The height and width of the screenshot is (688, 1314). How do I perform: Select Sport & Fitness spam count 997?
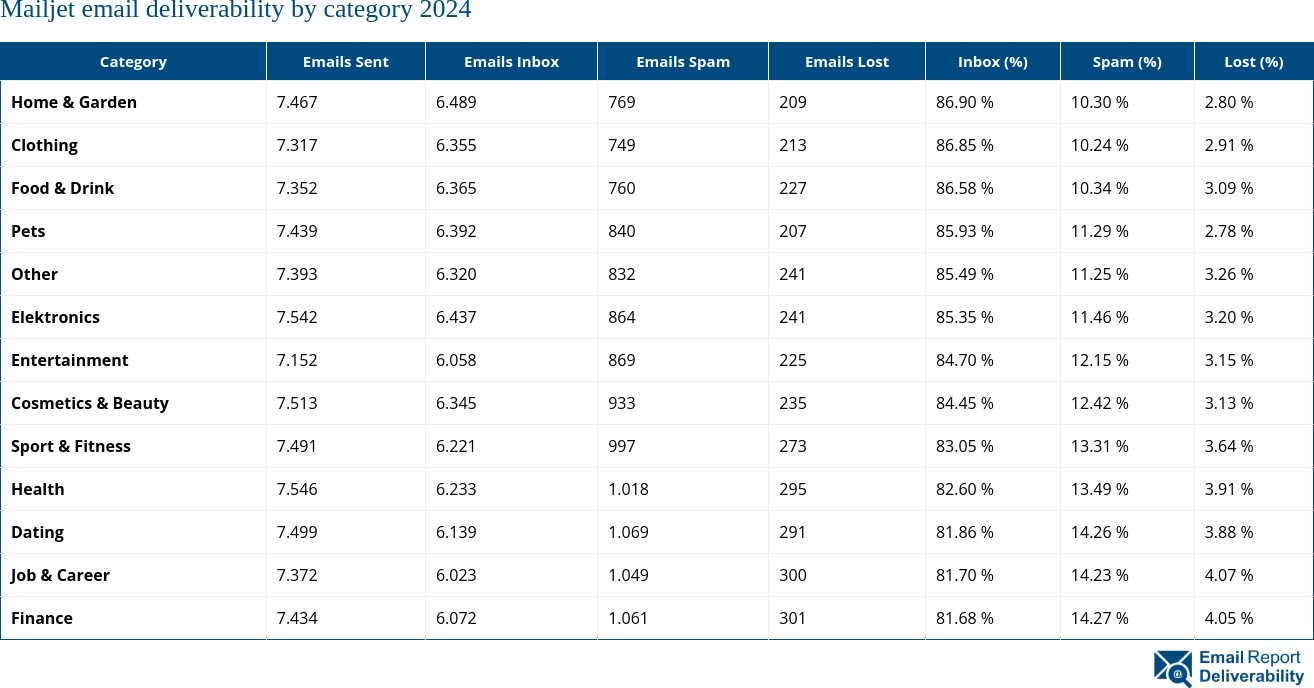pyautogui.click(x=622, y=446)
